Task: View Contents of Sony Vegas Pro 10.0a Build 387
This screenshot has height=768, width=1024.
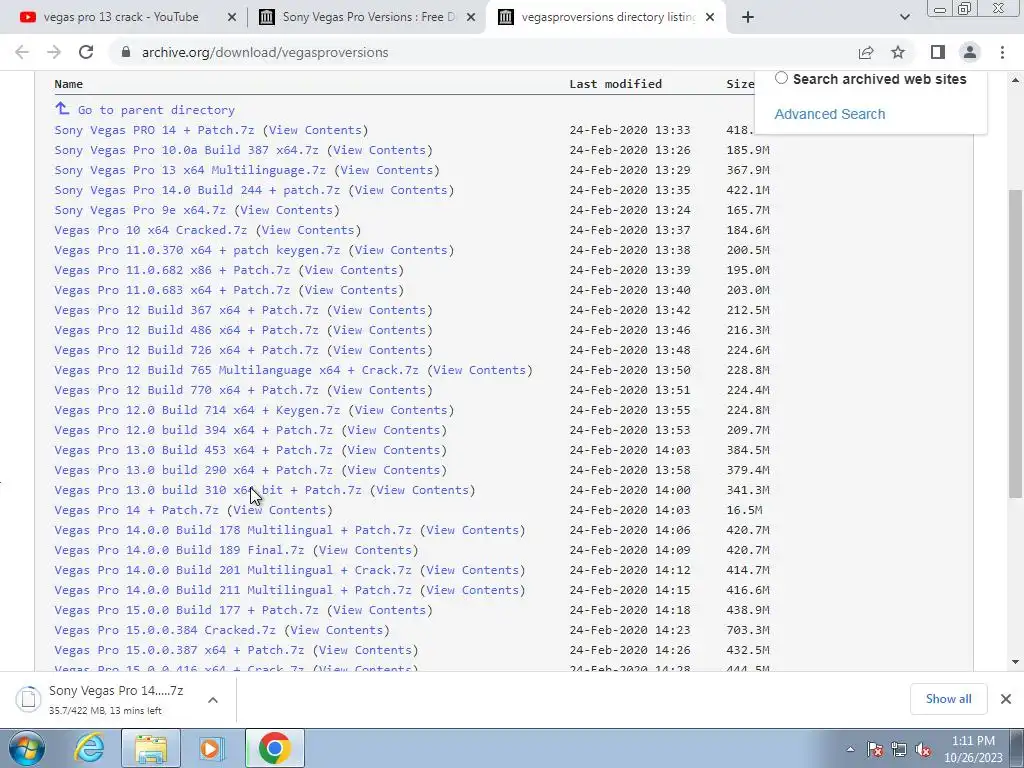Action: click(379, 150)
